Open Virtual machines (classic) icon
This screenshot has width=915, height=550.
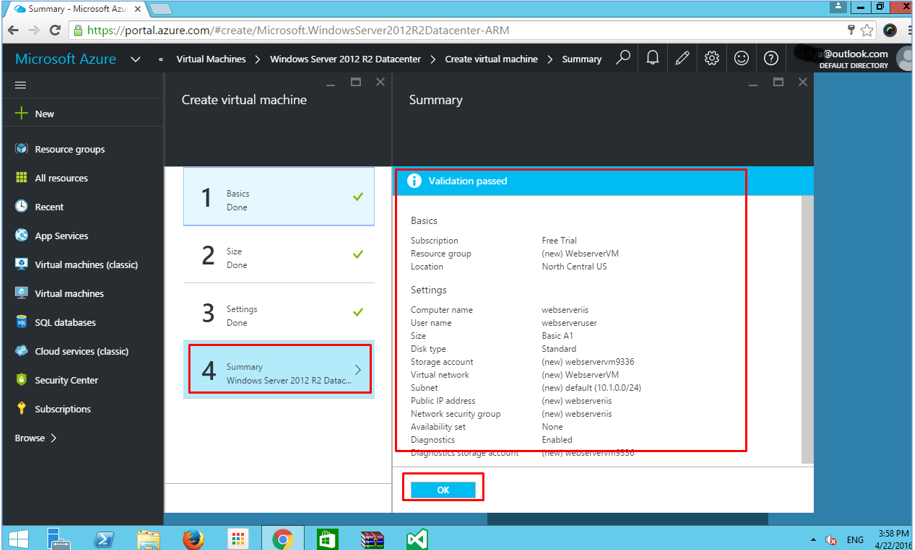tap(22, 264)
